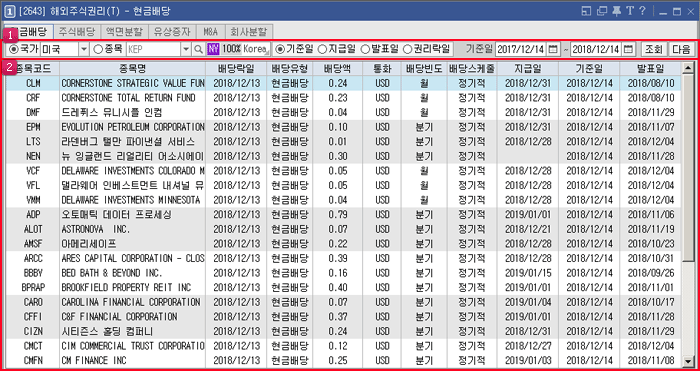700x371 pixels.
Task: Click the end date field 2018/12/14
Action: tap(596, 49)
